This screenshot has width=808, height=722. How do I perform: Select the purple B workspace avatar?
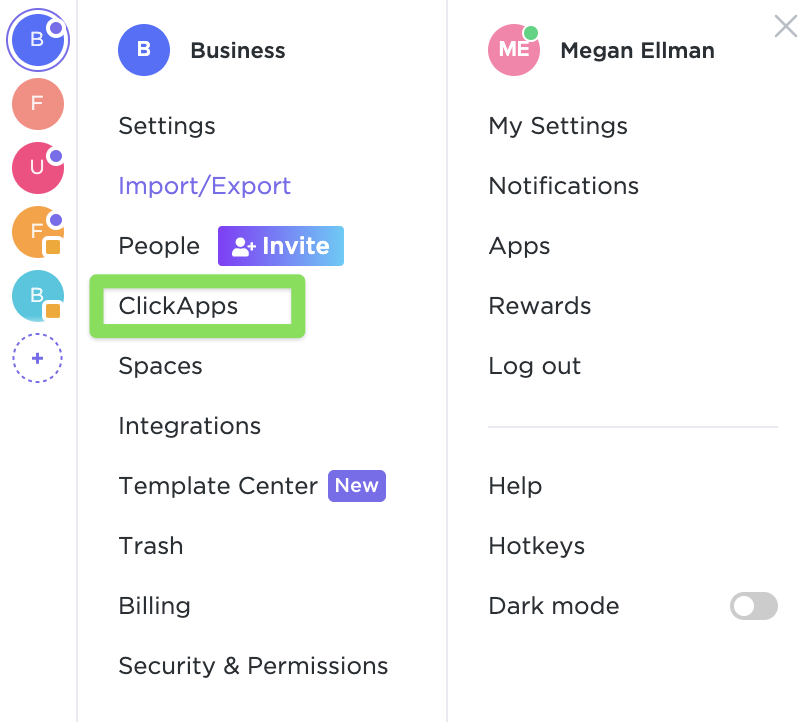[x=37, y=41]
